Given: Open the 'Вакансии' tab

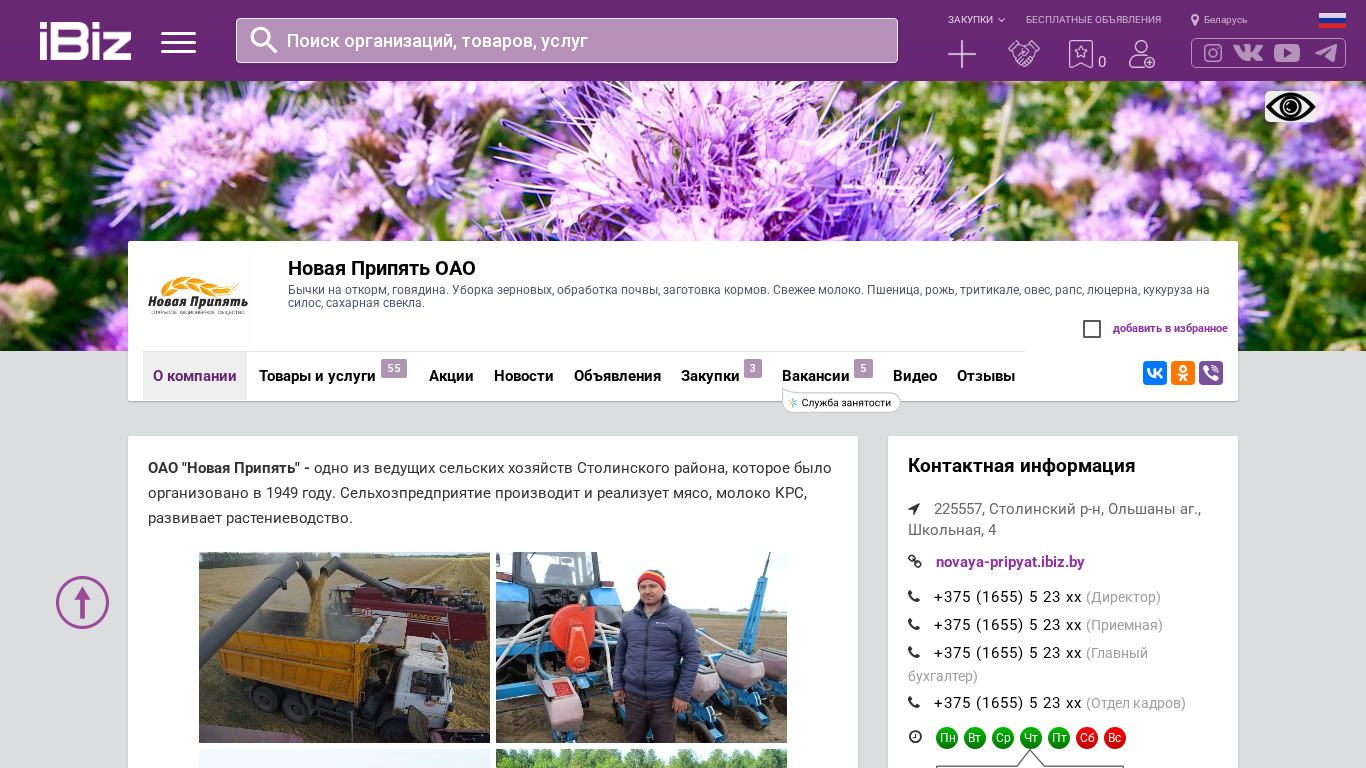Looking at the screenshot, I should [815, 376].
